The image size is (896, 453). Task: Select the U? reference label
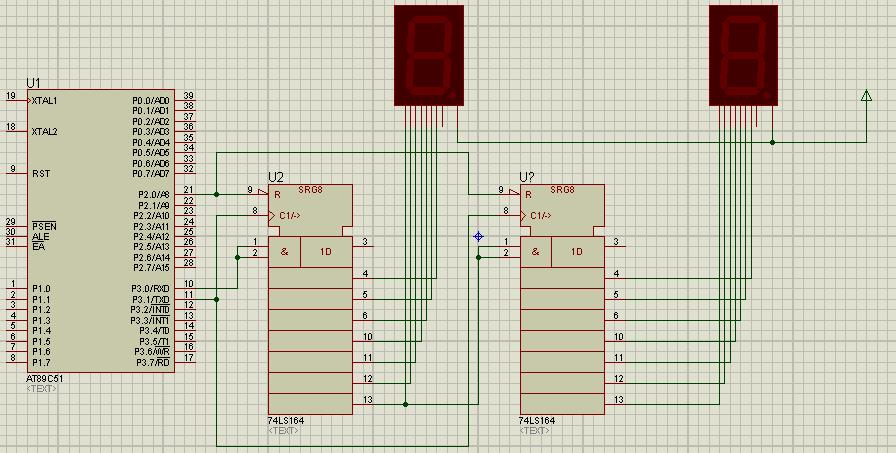(x=527, y=178)
